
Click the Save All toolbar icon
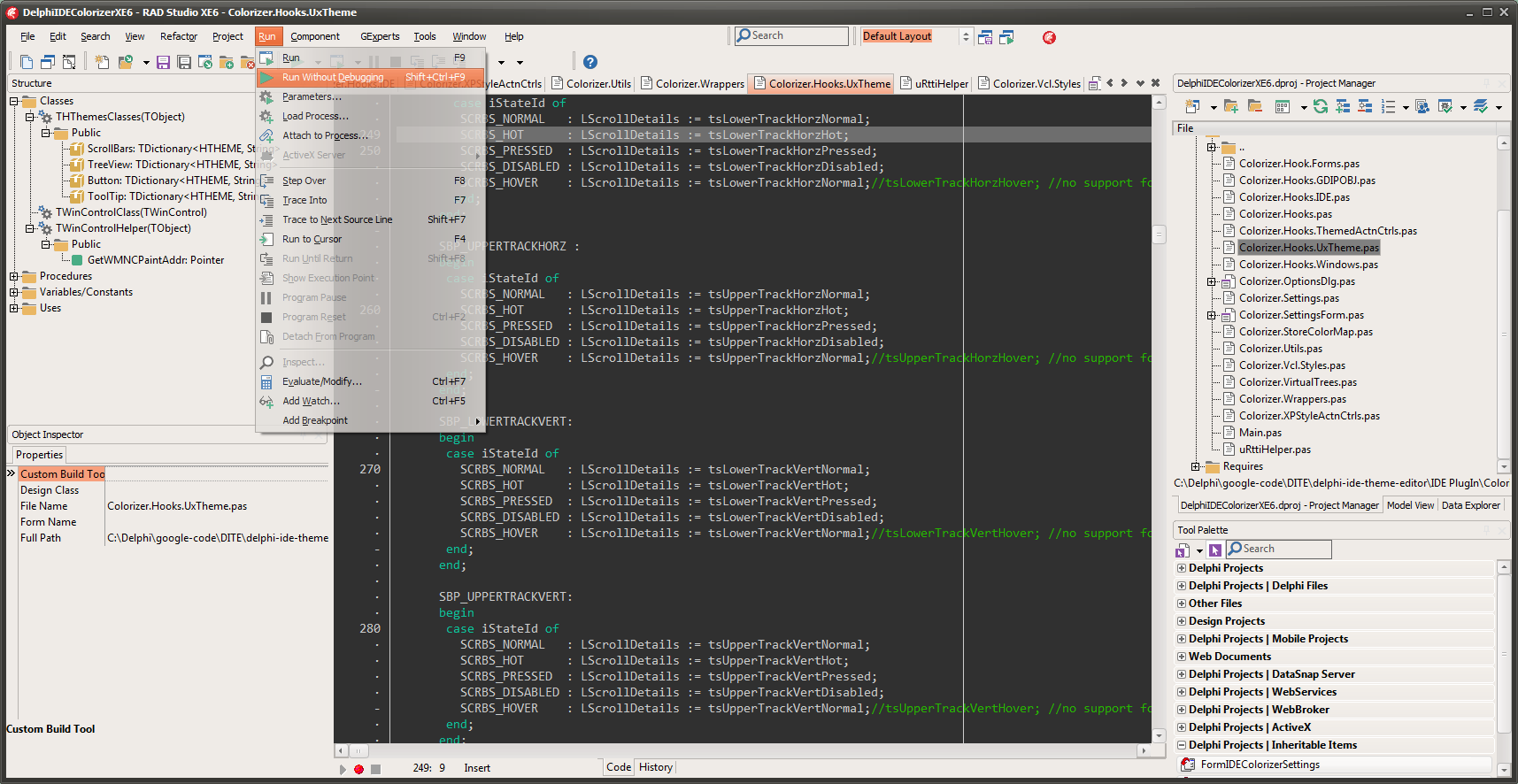click(x=184, y=62)
